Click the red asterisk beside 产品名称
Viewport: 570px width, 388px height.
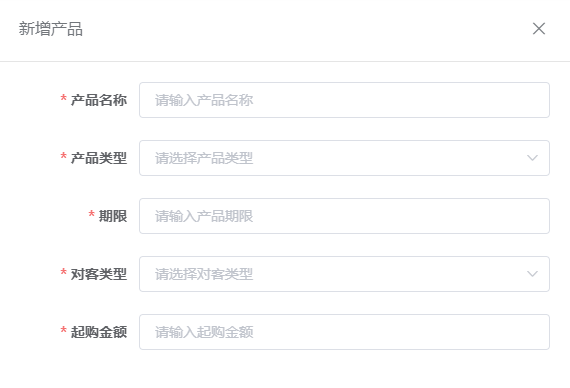point(63,98)
